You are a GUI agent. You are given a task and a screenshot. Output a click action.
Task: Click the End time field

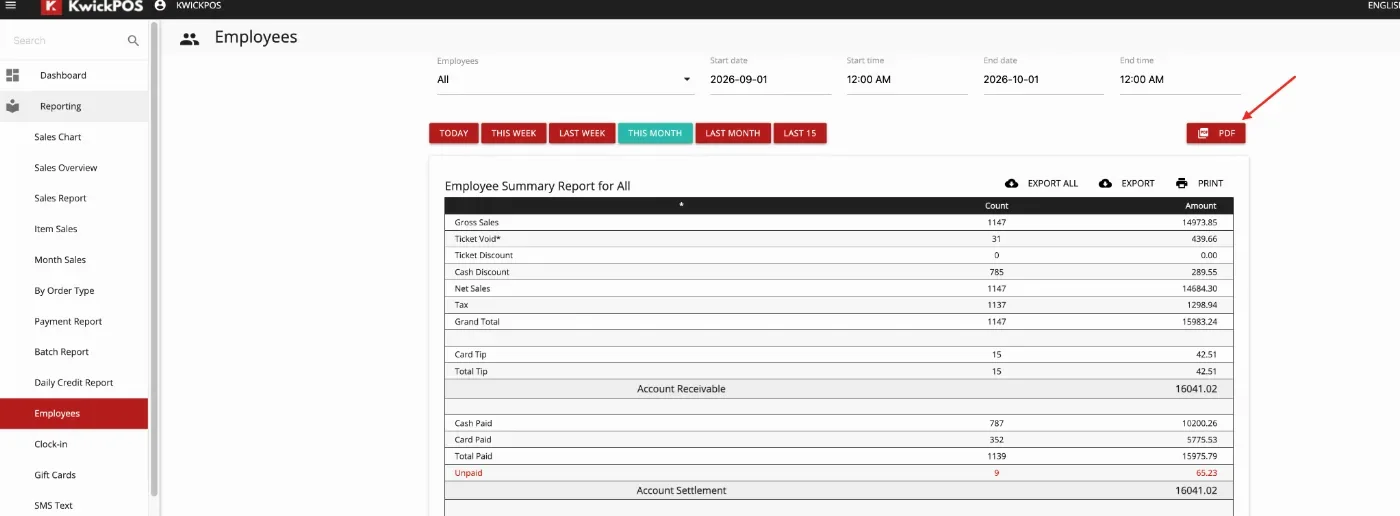(1180, 79)
